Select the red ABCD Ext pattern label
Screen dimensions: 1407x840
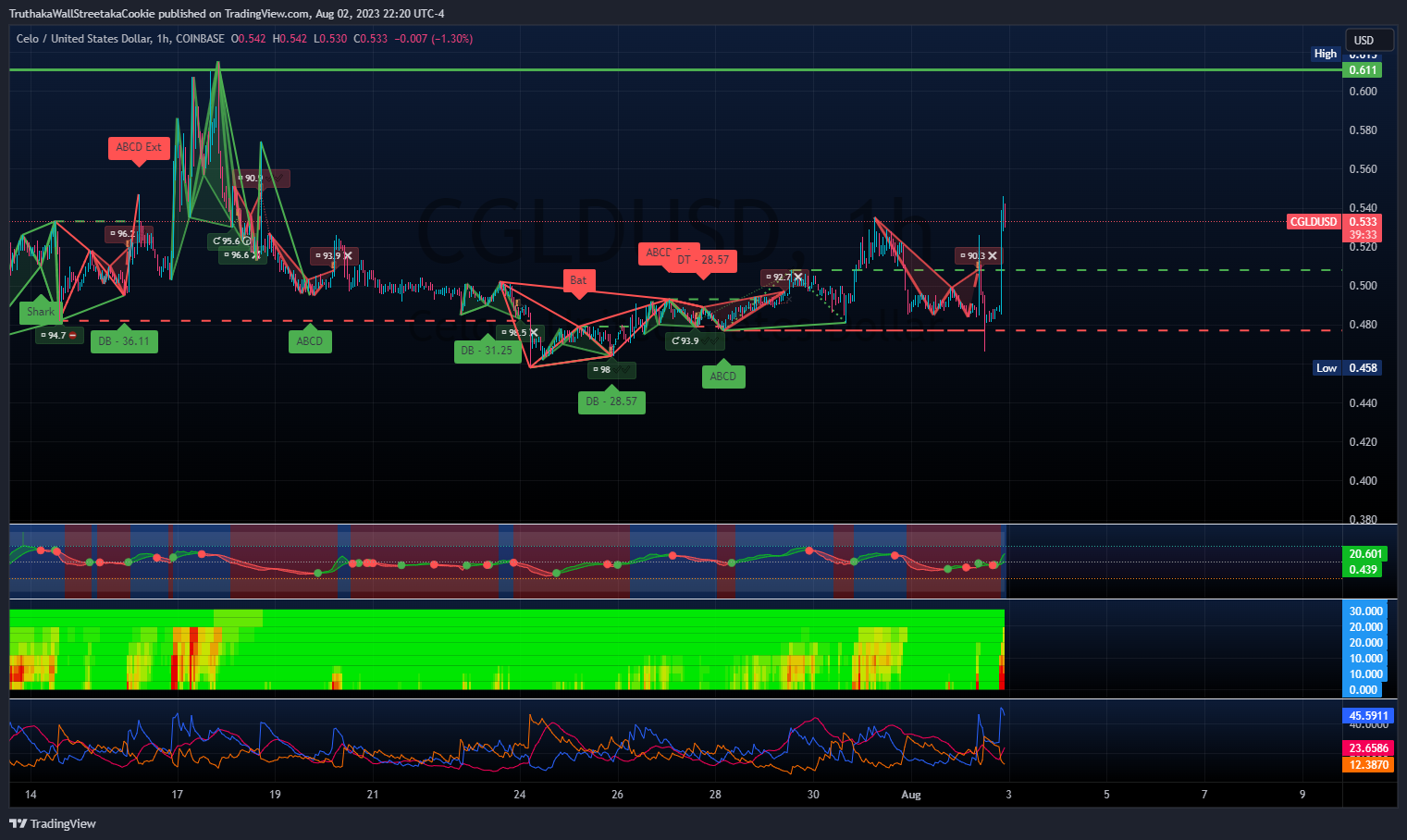click(x=139, y=148)
